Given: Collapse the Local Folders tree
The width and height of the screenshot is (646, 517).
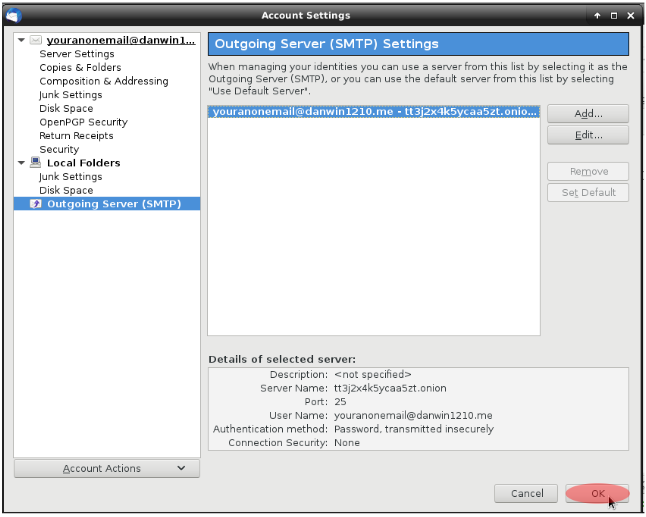Looking at the screenshot, I should (x=21, y=163).
